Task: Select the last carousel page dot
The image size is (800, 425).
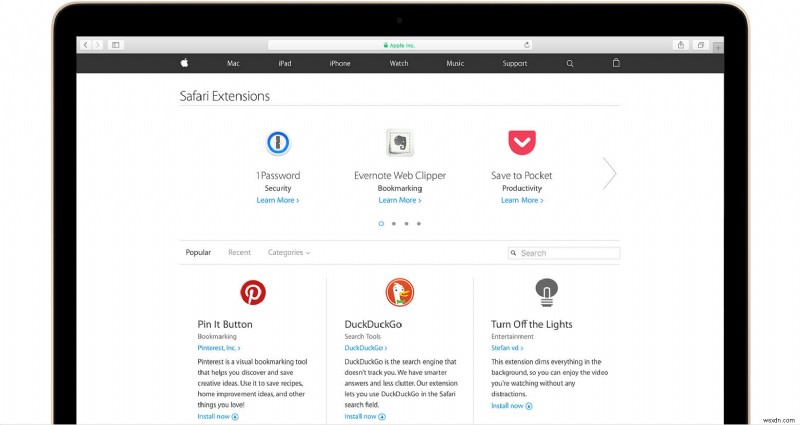Action: 419,224
